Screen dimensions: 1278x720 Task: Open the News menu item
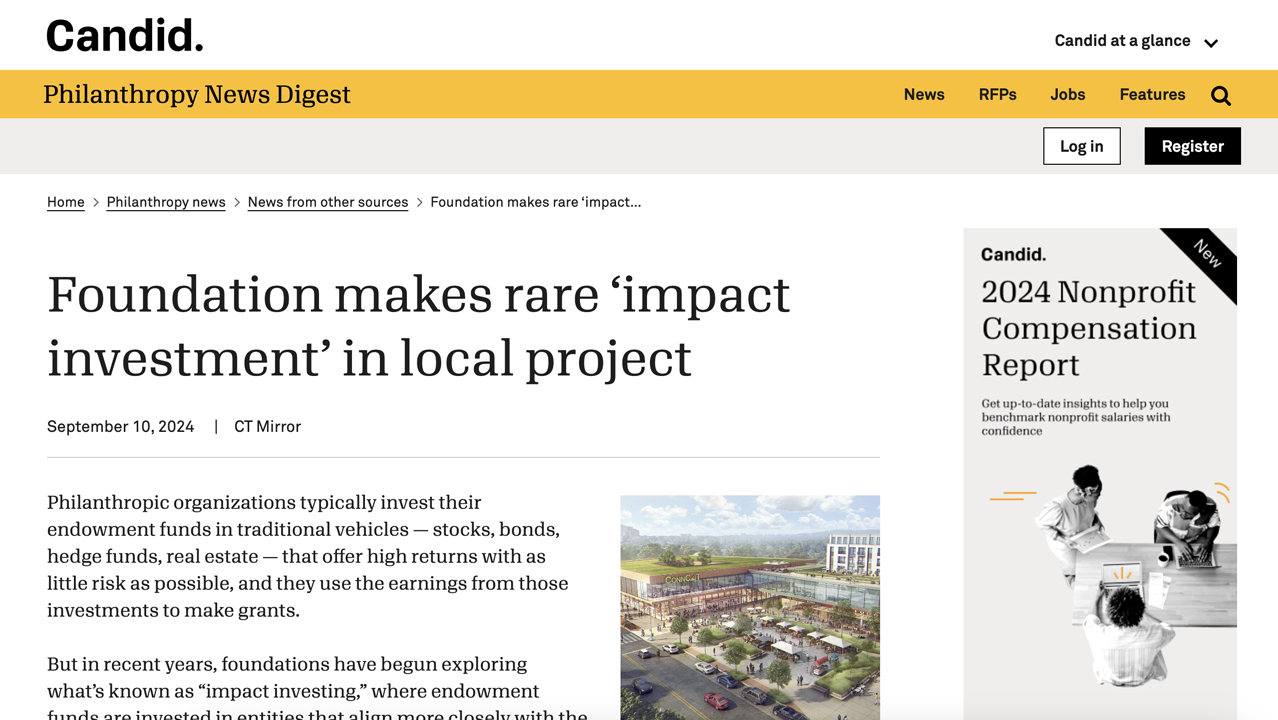(924, 94)
